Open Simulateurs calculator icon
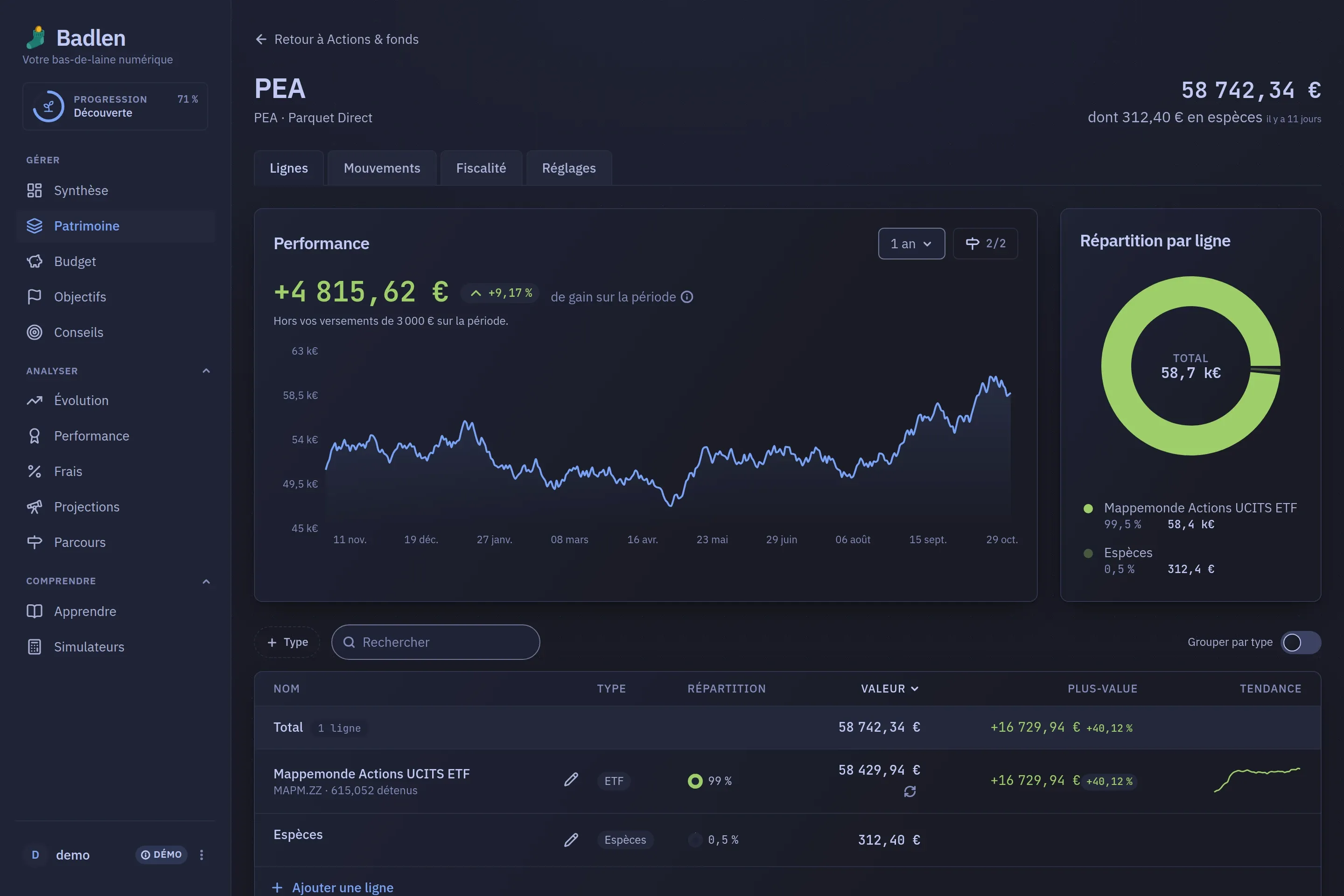Image resolution: width=1344 pixels, height=896 pixels. 34,647
